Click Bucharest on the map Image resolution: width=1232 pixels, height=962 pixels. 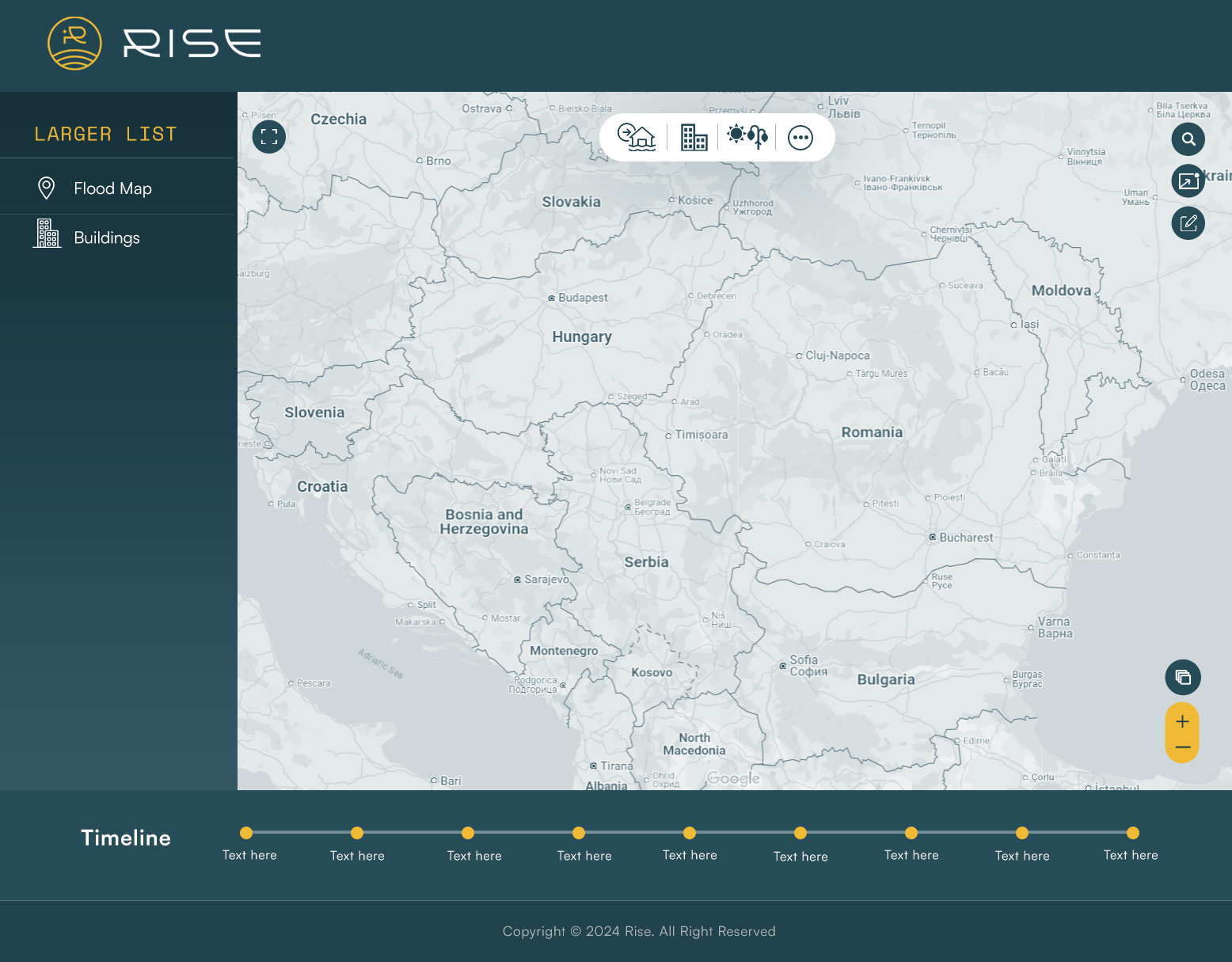(964, 538)
